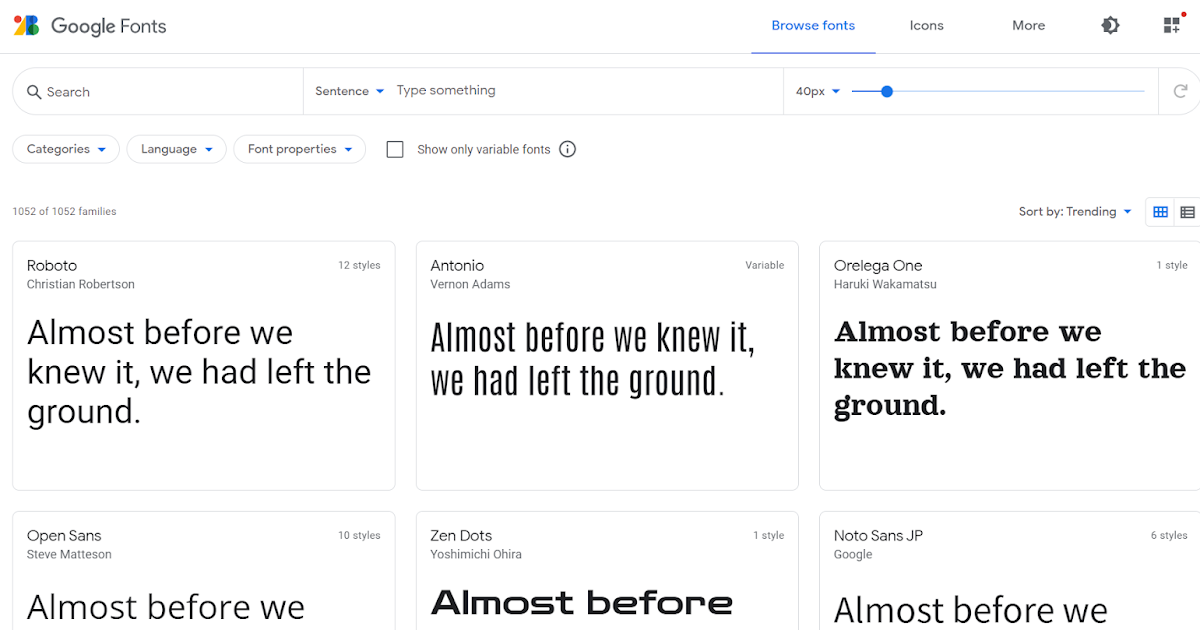Reset preview text with the refresh icon
1200x630 pixels.
click(x=1180, y=91)
